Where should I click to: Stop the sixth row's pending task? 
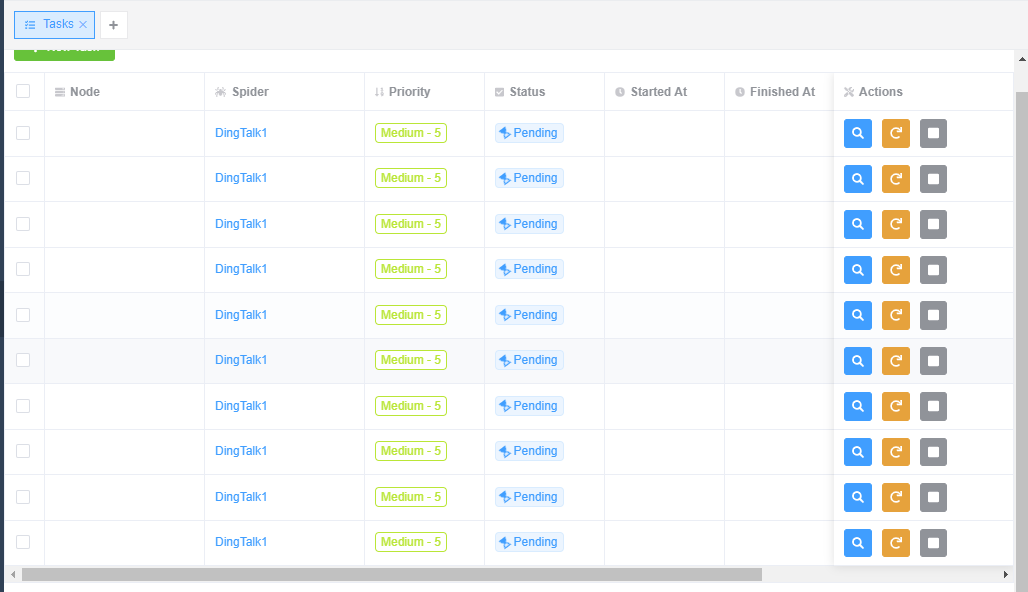(x=934, y=361)
